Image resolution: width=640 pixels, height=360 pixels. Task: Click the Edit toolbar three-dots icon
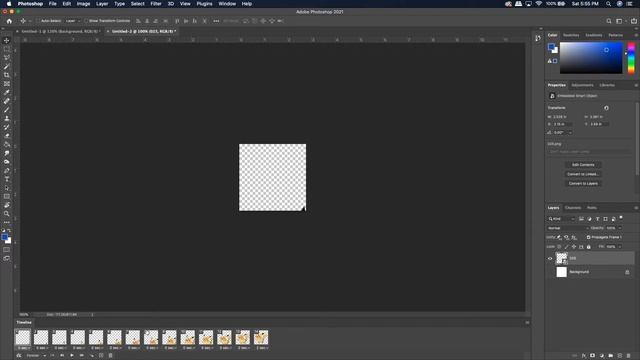tap(7, 222)
